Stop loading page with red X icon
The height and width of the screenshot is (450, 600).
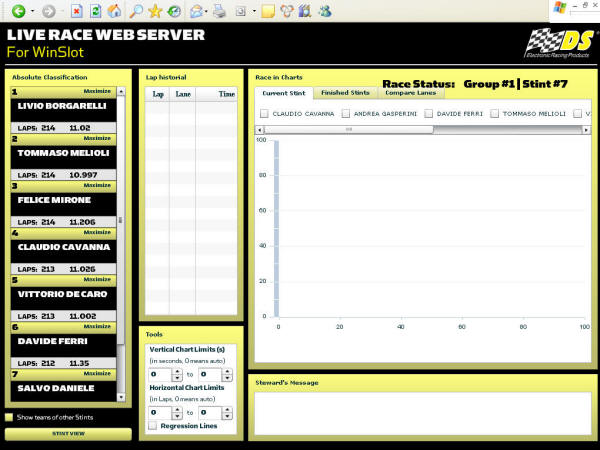77,11
